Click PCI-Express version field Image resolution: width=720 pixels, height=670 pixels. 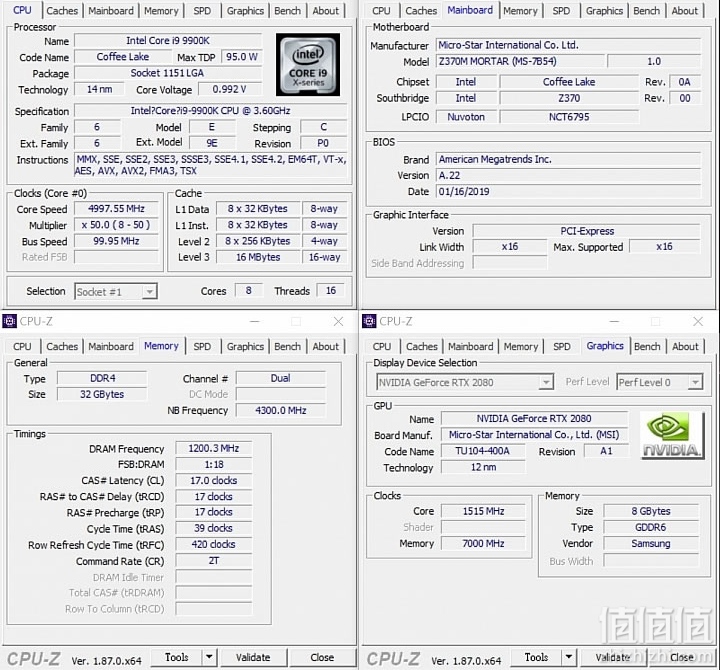(587, 231)
